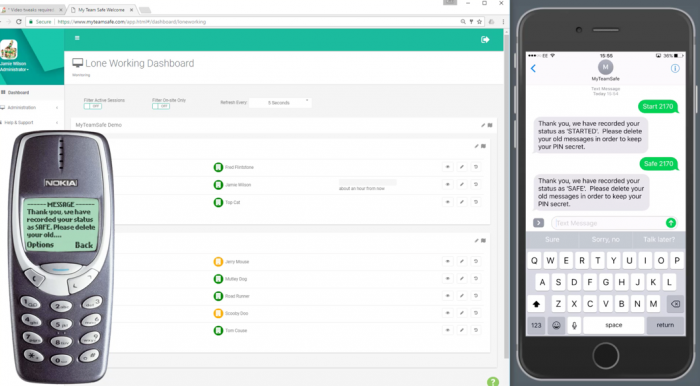Click the browser reload button
This screenshot has width=700, height=386.
pos(19,21)
